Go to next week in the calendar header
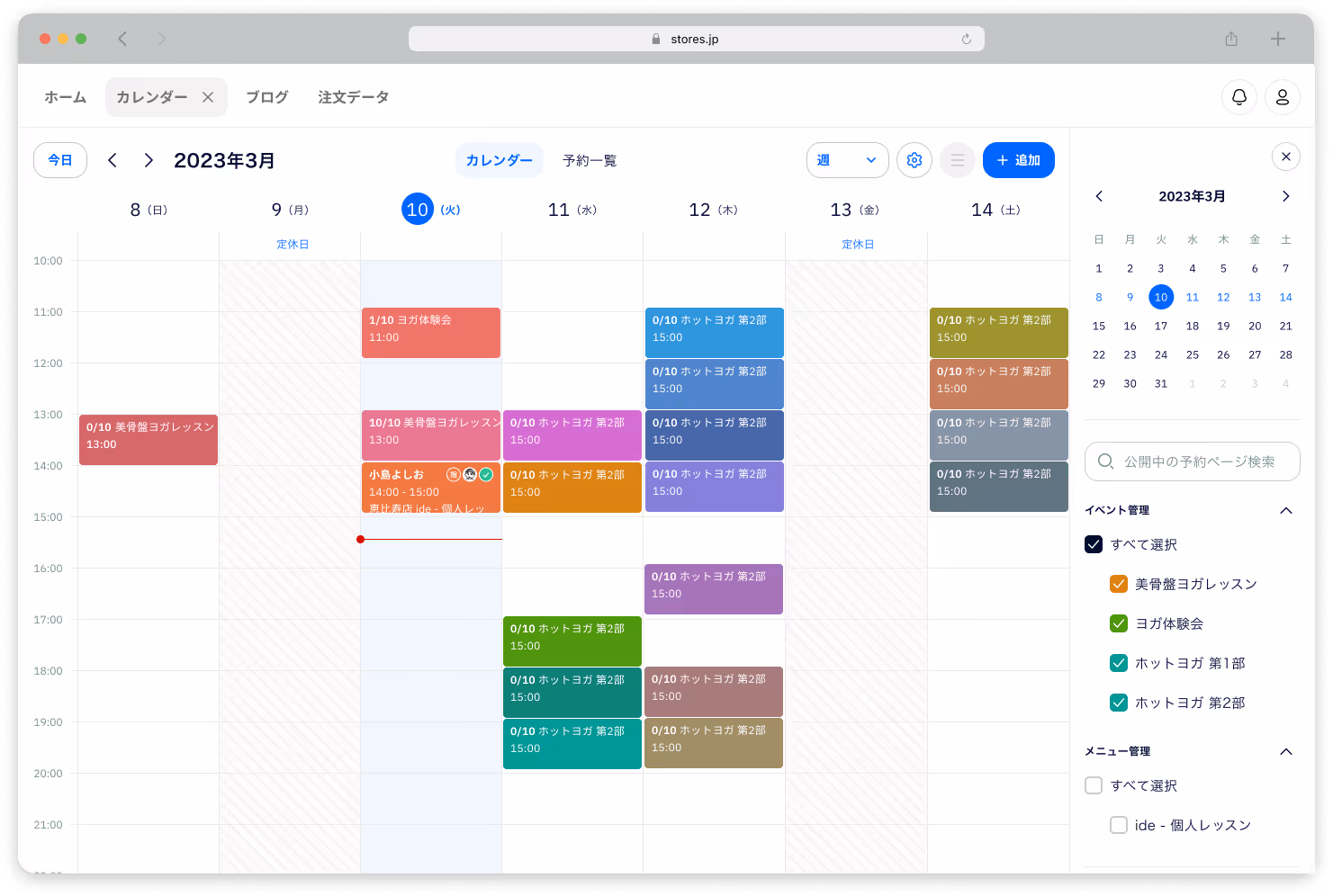 pos(149,160)
